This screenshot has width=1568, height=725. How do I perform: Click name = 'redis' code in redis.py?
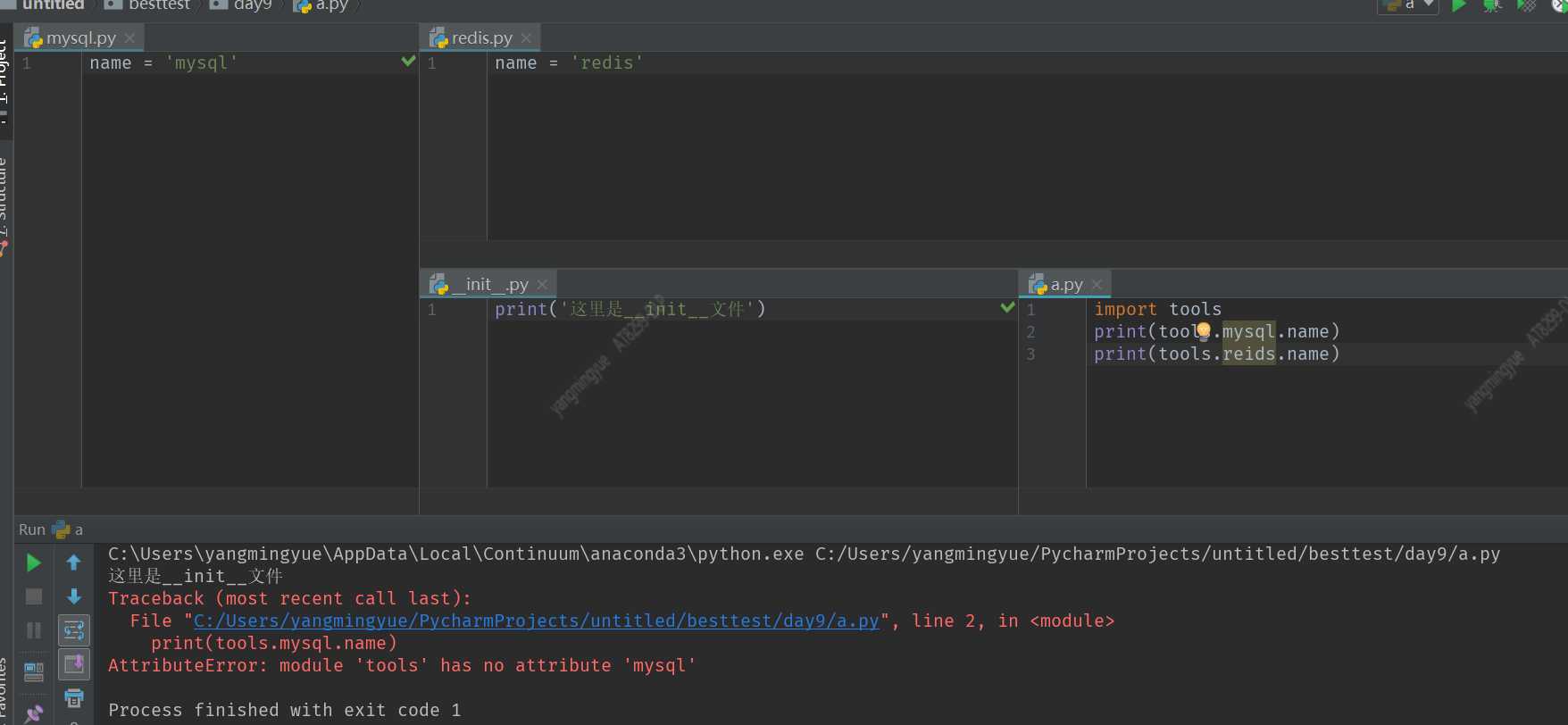pyautogui.click(x=569, y=62)
